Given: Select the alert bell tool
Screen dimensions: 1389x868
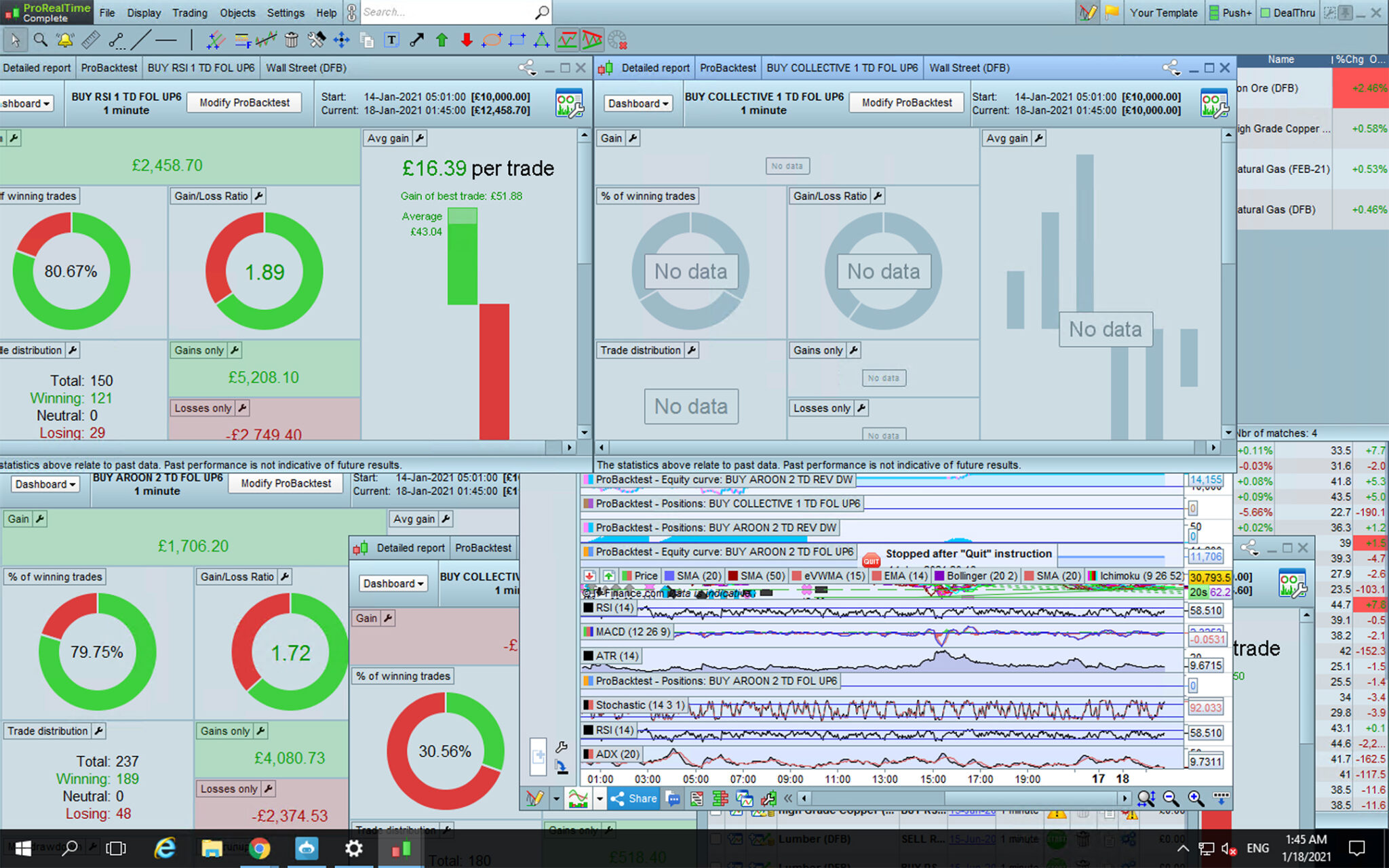Looking at the screenshot, I should click(x=65, y=40).
